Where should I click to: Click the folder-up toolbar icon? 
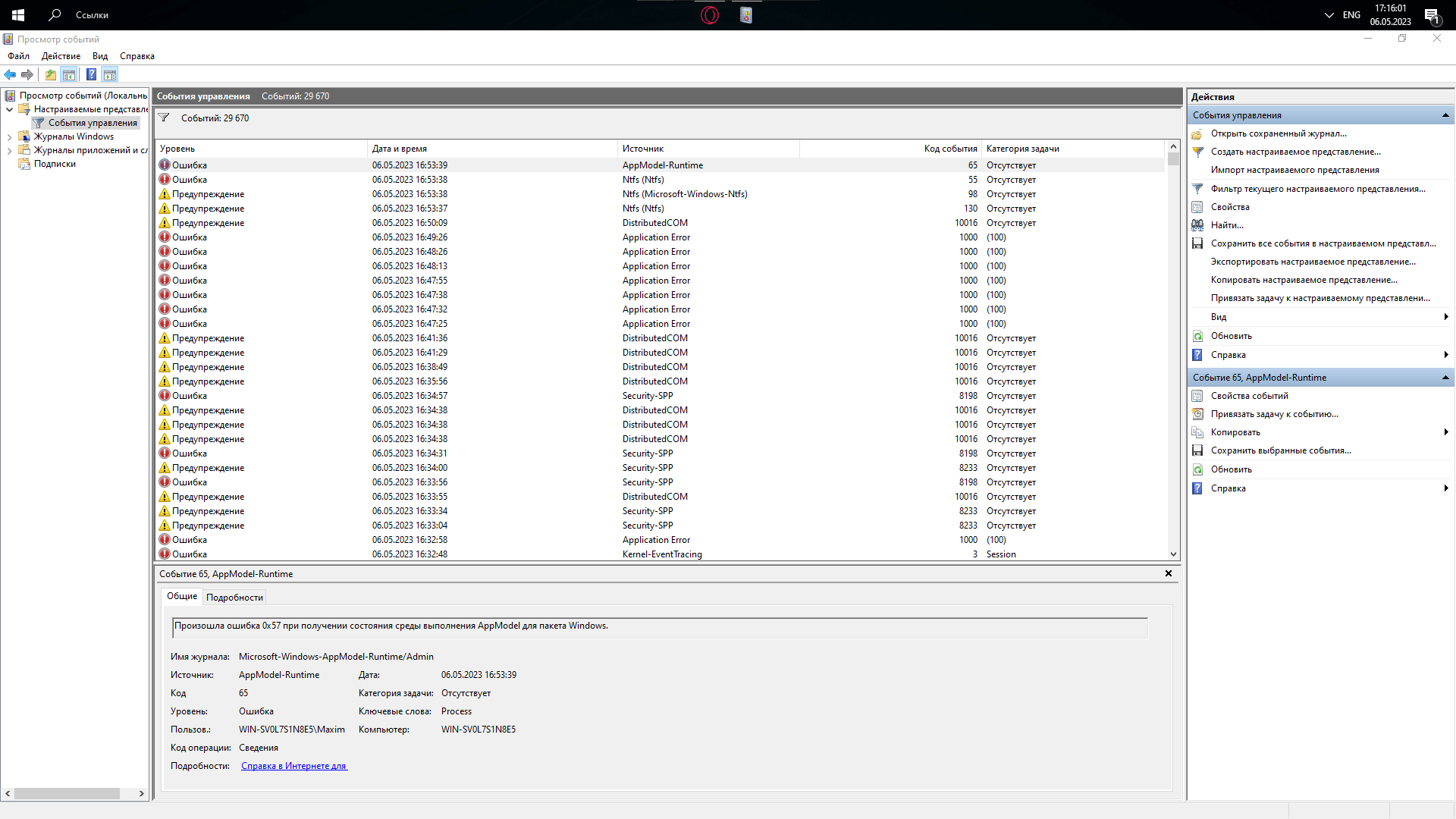tap(51, 74)
